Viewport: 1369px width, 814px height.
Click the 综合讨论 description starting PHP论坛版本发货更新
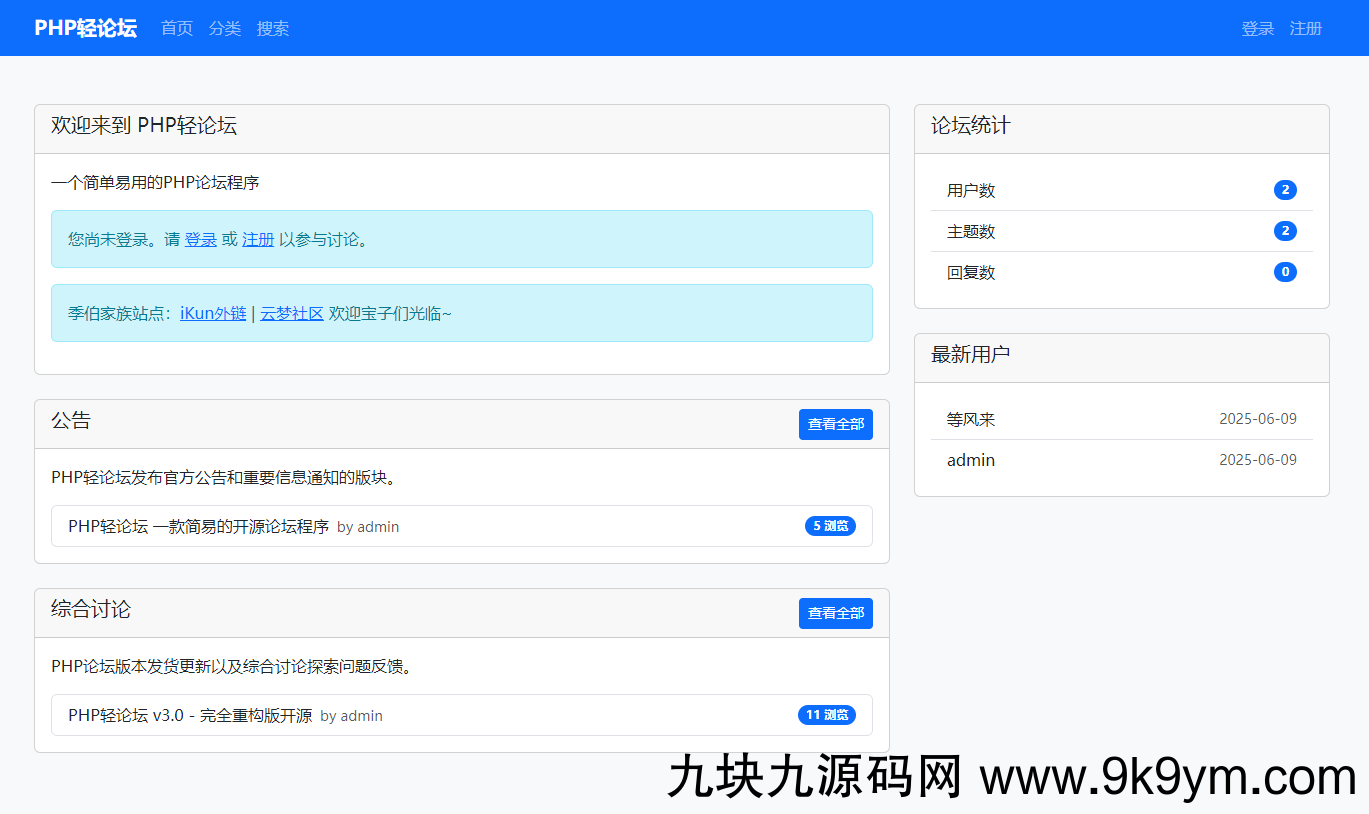coord(231,666)
